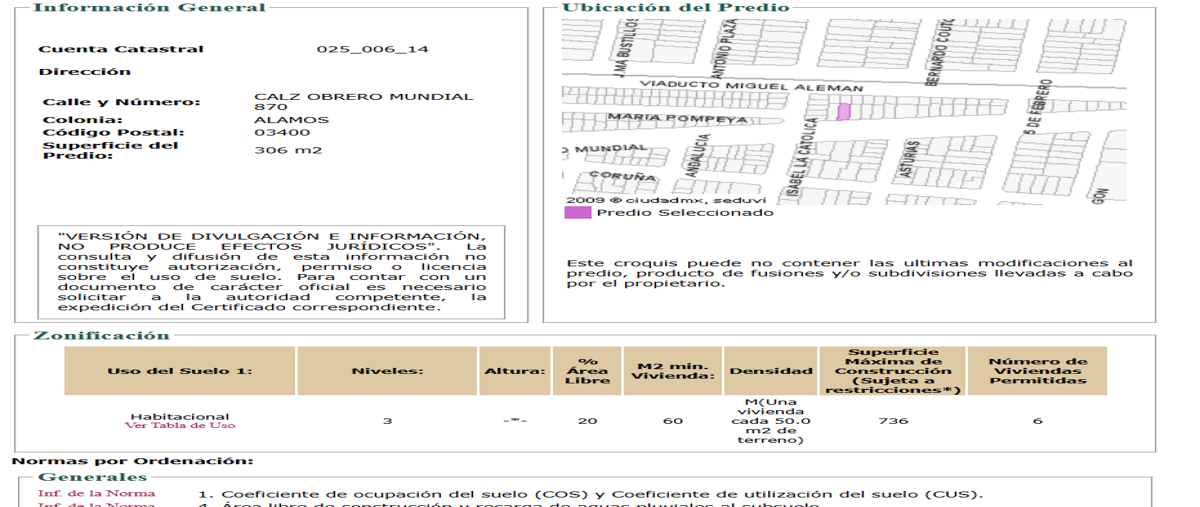Image resolution: width=1200 pixels, height=507 pixels.
Task: Click the MARIA POMPEYA street label on map
Action: (x=677, y=118)
